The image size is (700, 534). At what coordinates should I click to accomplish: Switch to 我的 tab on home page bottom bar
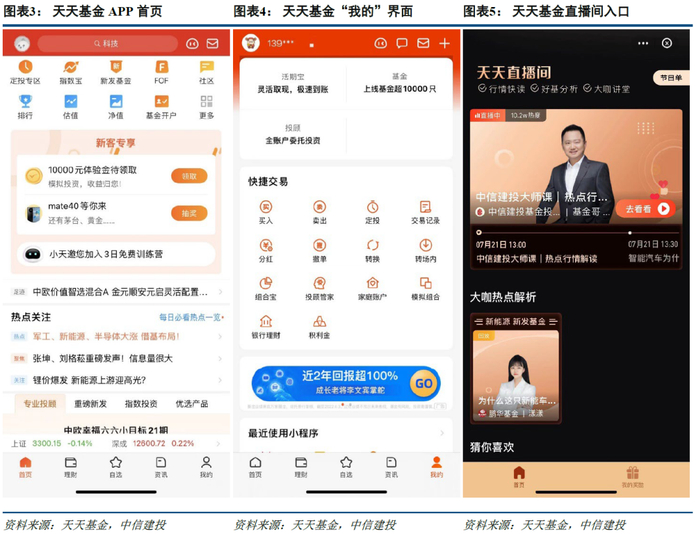(206, 467)
